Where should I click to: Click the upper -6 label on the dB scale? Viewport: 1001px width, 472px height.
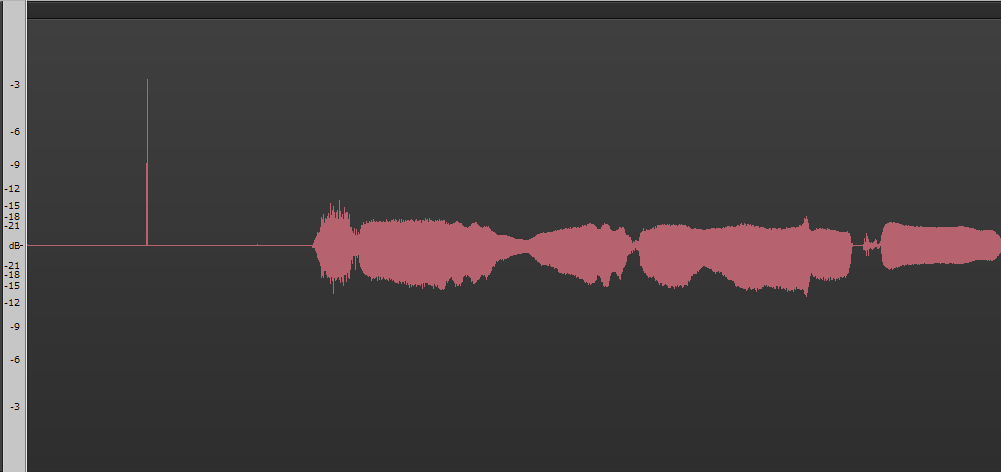(15, 132)
